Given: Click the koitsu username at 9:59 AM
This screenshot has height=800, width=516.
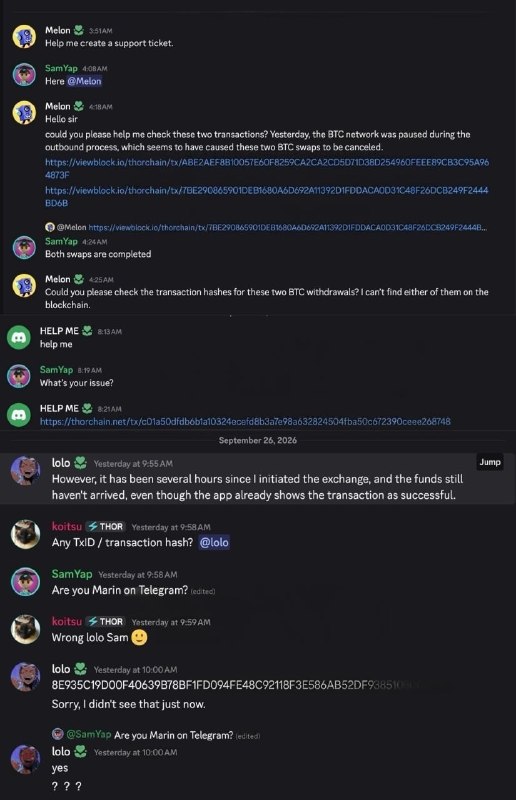Looking at the screenshot, I should point(67,621).
